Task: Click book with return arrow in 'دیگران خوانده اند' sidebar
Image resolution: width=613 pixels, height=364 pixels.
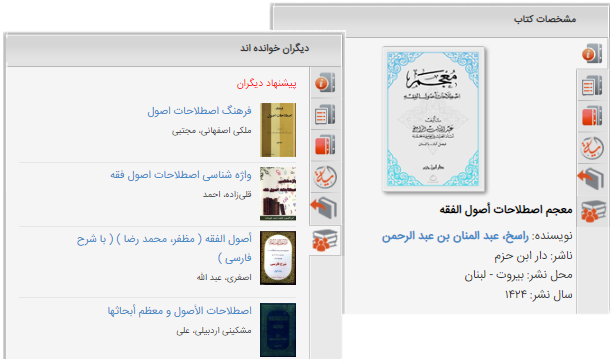Action: point(324,208)
